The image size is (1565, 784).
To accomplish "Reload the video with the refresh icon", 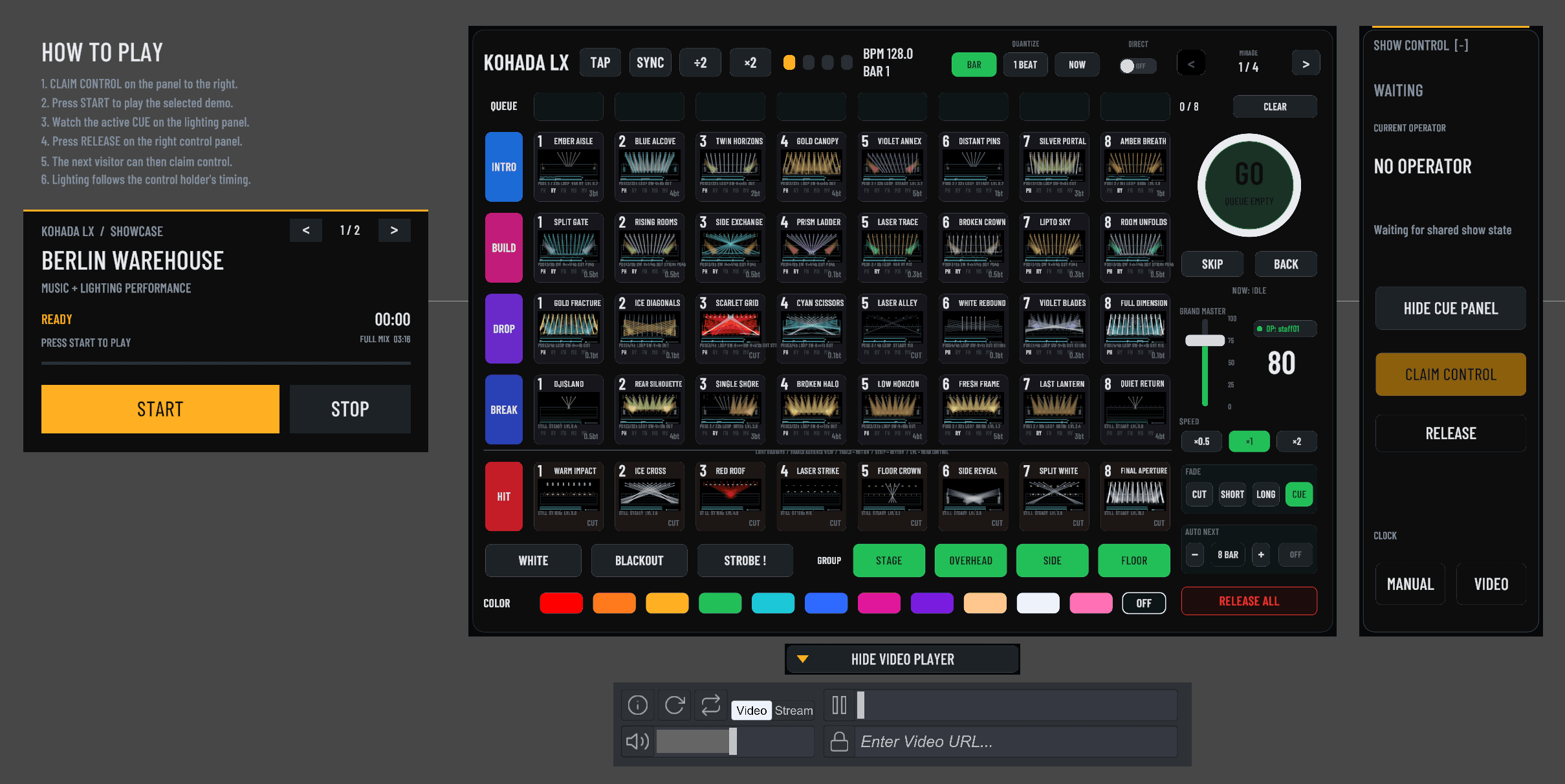I will 674,705.
